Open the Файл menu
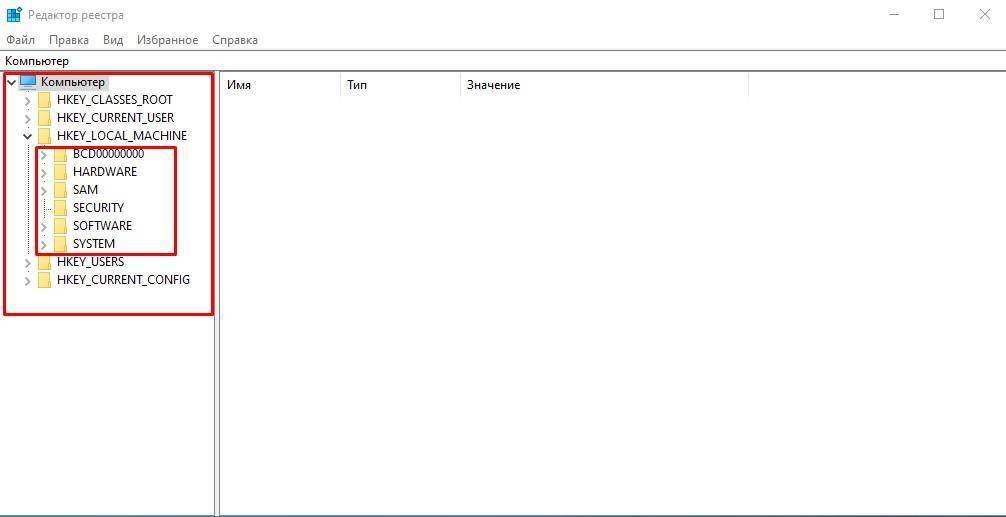 (x=20, y=40)
